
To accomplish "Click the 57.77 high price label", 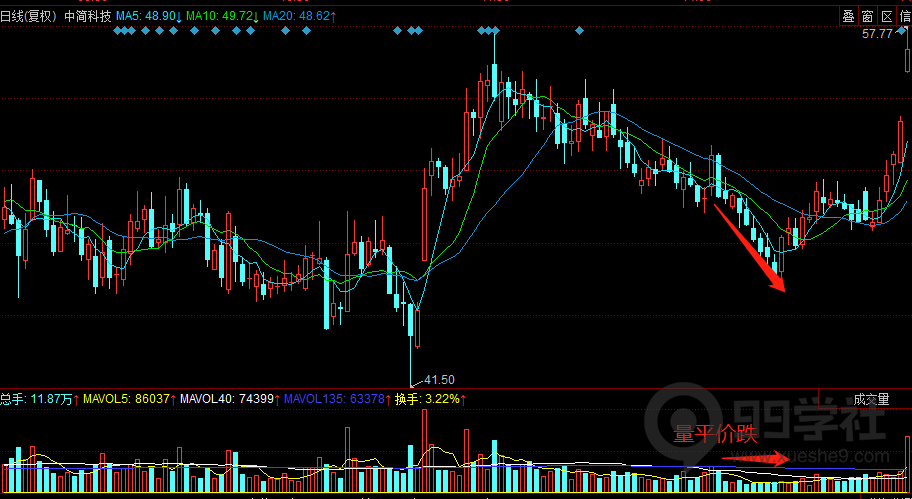I will 877,34.
